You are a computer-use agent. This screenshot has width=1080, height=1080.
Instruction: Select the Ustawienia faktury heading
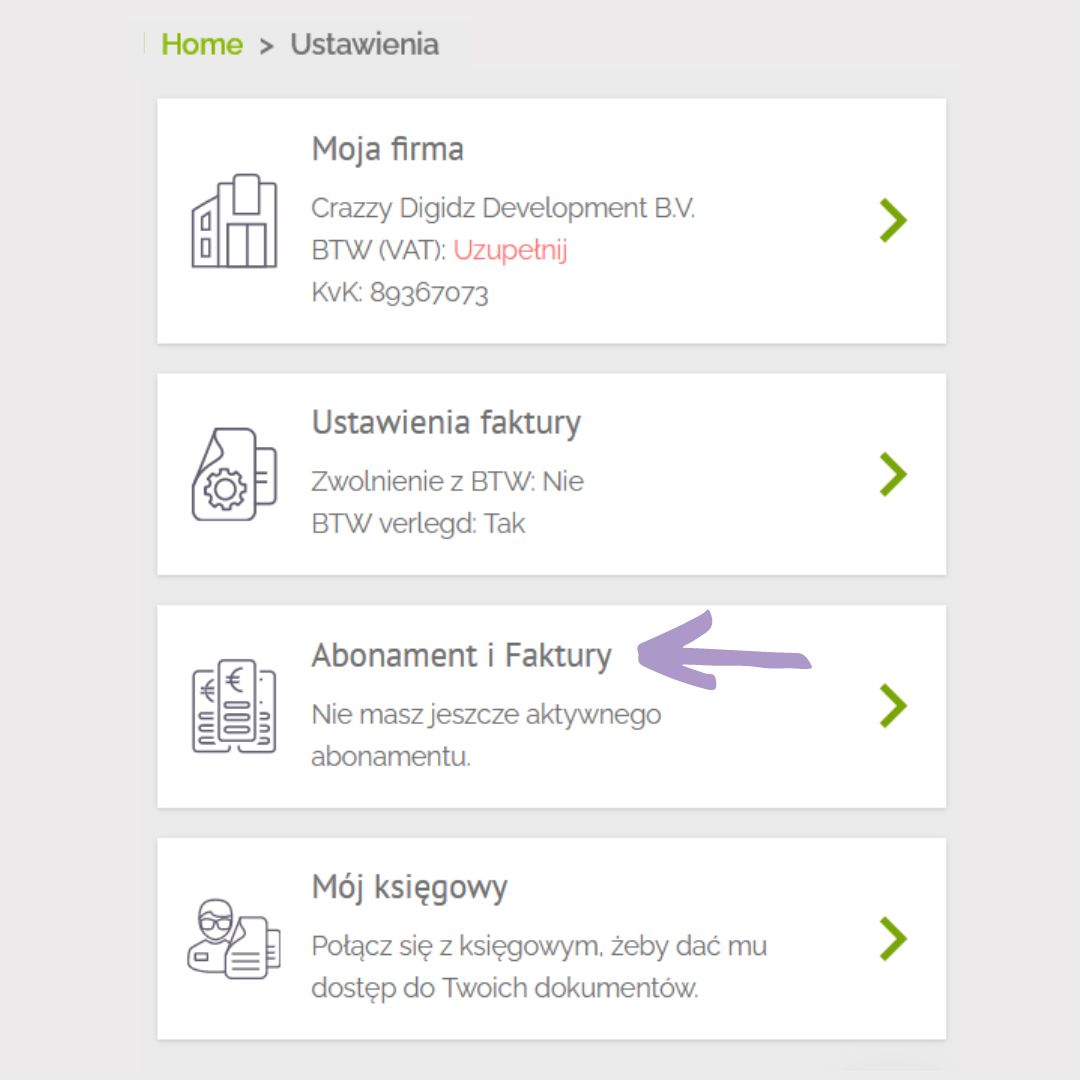[446, 423]
